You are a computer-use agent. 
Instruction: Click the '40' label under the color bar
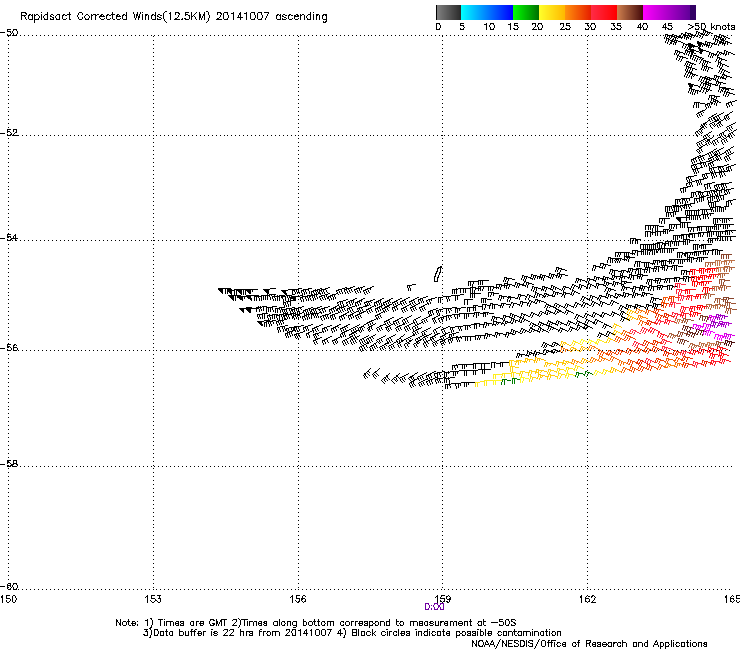pyautogui.click(x=642, y=27)
